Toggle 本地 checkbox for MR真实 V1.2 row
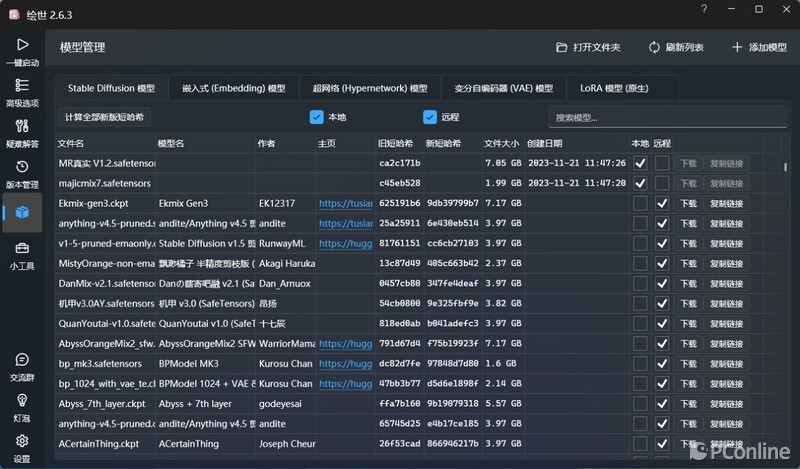The height and width of the screenshot is (469, 800). [x=640, y=163]
